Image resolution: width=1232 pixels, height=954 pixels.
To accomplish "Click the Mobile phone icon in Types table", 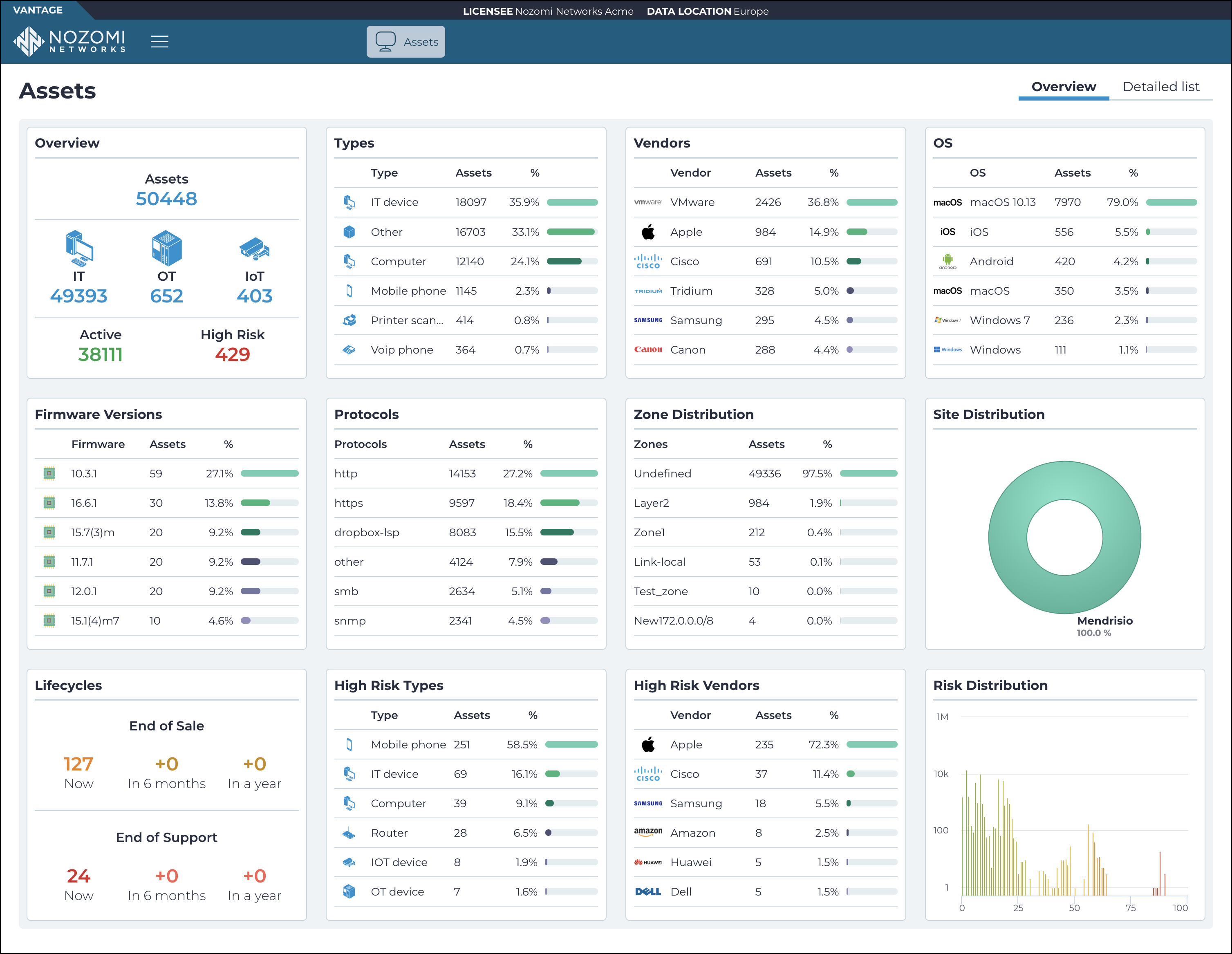I will [349, 291].
